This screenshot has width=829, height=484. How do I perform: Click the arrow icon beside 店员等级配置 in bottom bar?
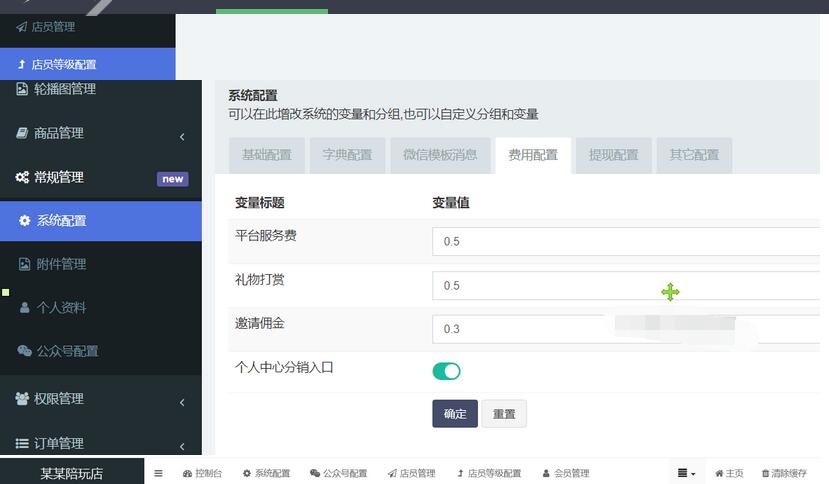460,473
